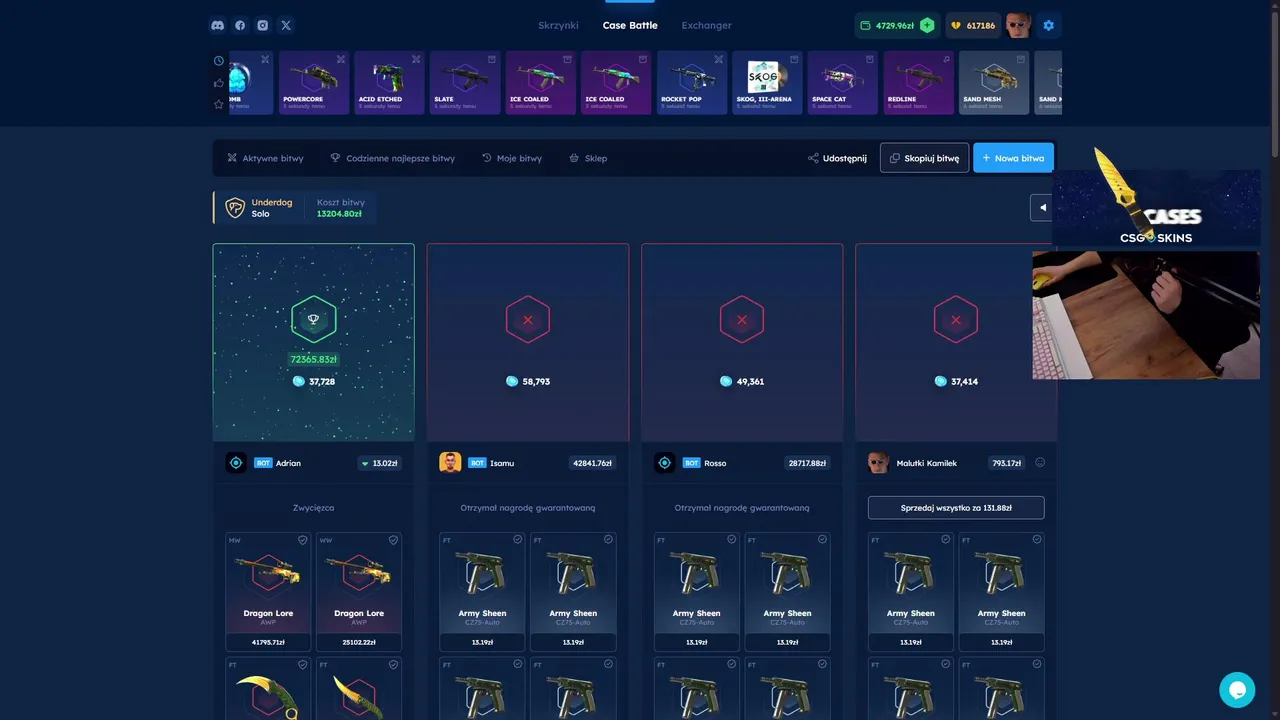The height and width of the screenshot is (720, 1280).
Task: Click the green plus deposit icon
Action: click(x=927, y=25)
